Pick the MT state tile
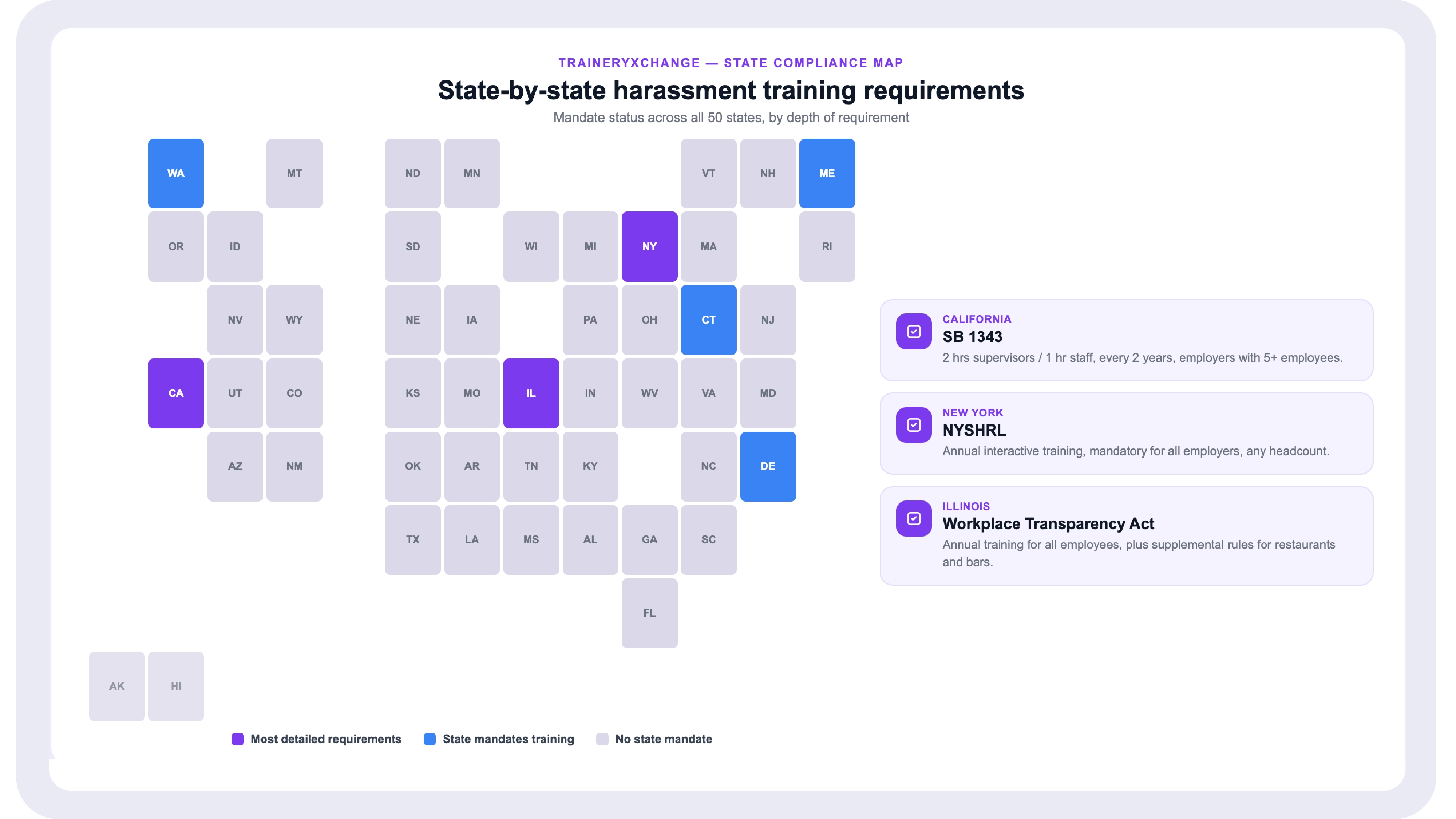The image size is (1456, 819). (x=294, y=174)
